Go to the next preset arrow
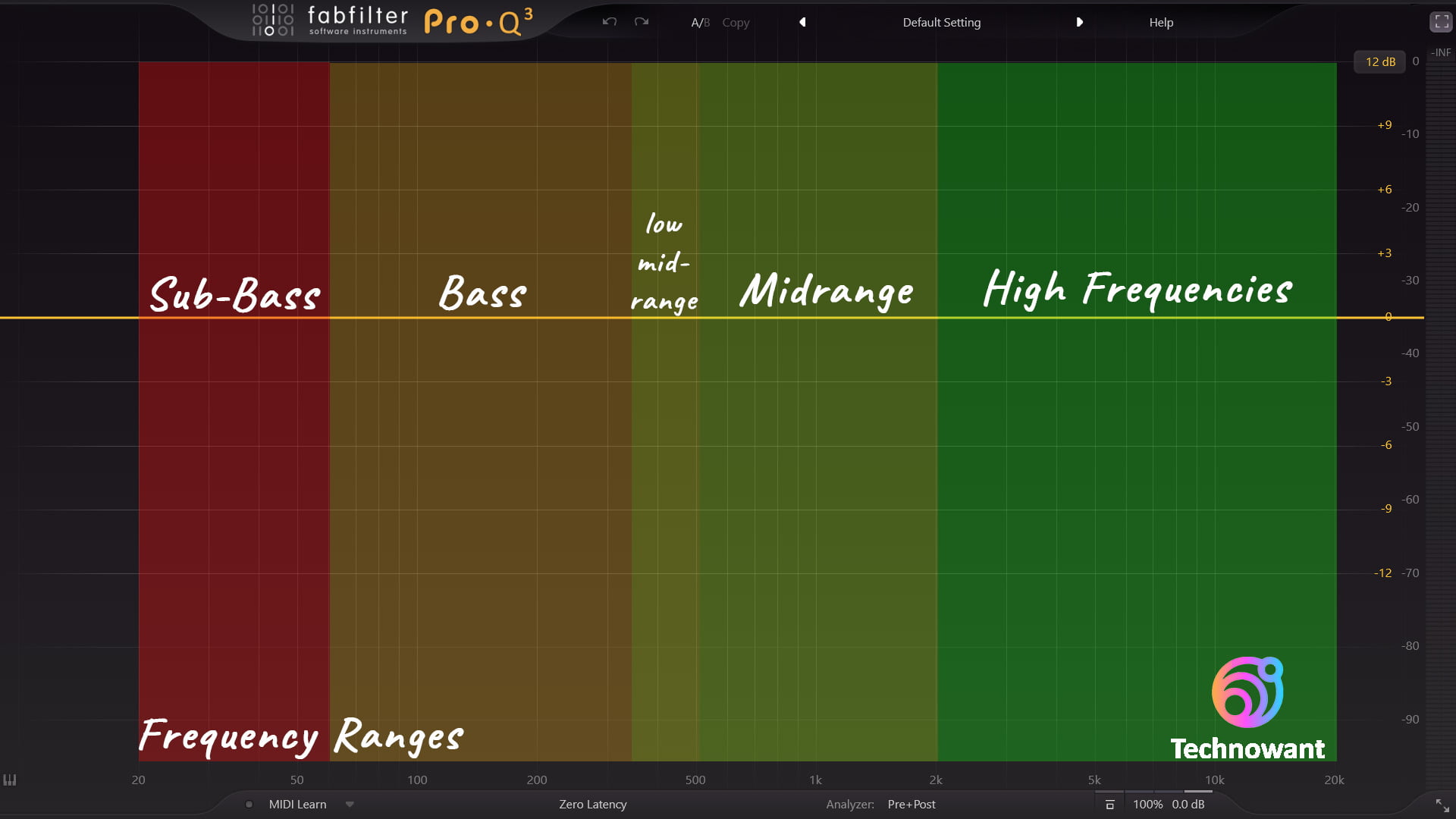 tap(1079, 22)
